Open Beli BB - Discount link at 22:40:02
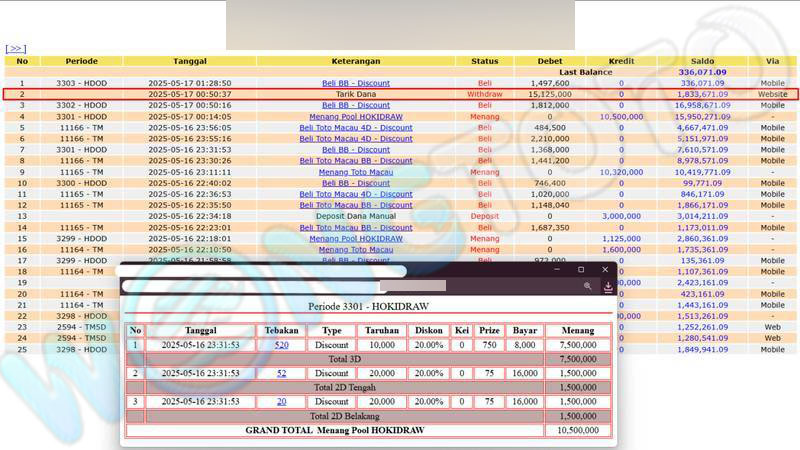This screenshot has width=800, height=450. pyautogui.click(x=356, y=183)
